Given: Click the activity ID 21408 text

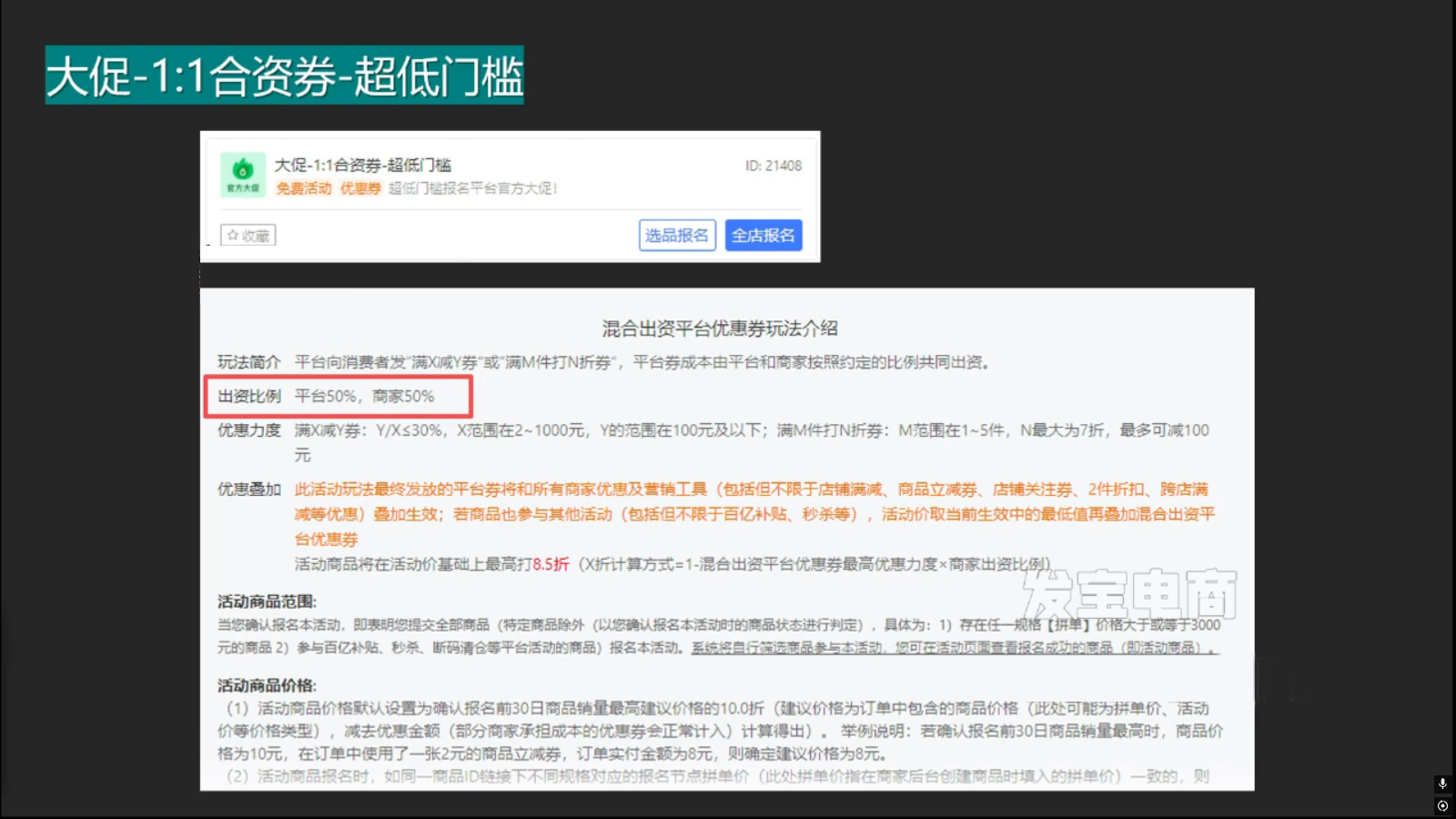Looking at the screenshot, I should (773, 166).
